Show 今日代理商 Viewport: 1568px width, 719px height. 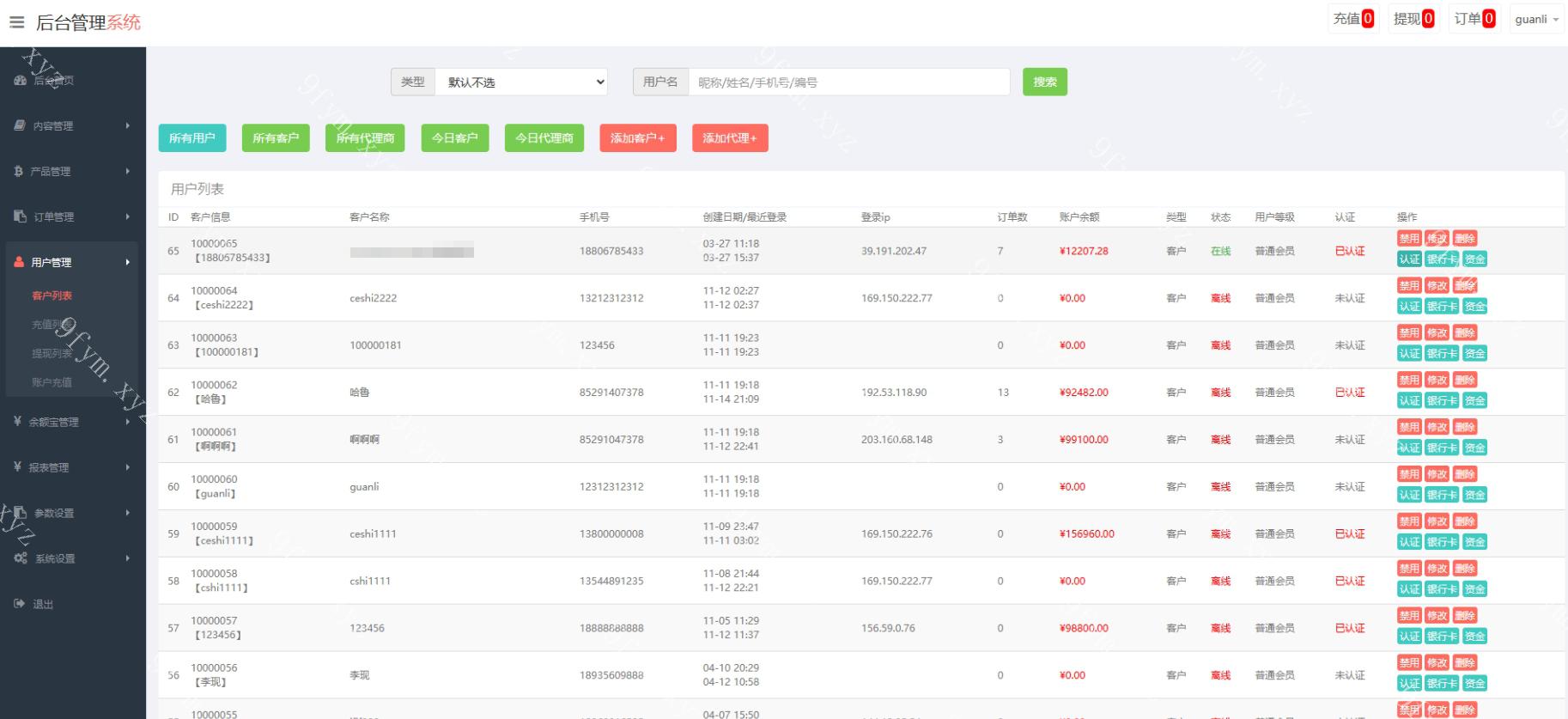coord(544,137)
